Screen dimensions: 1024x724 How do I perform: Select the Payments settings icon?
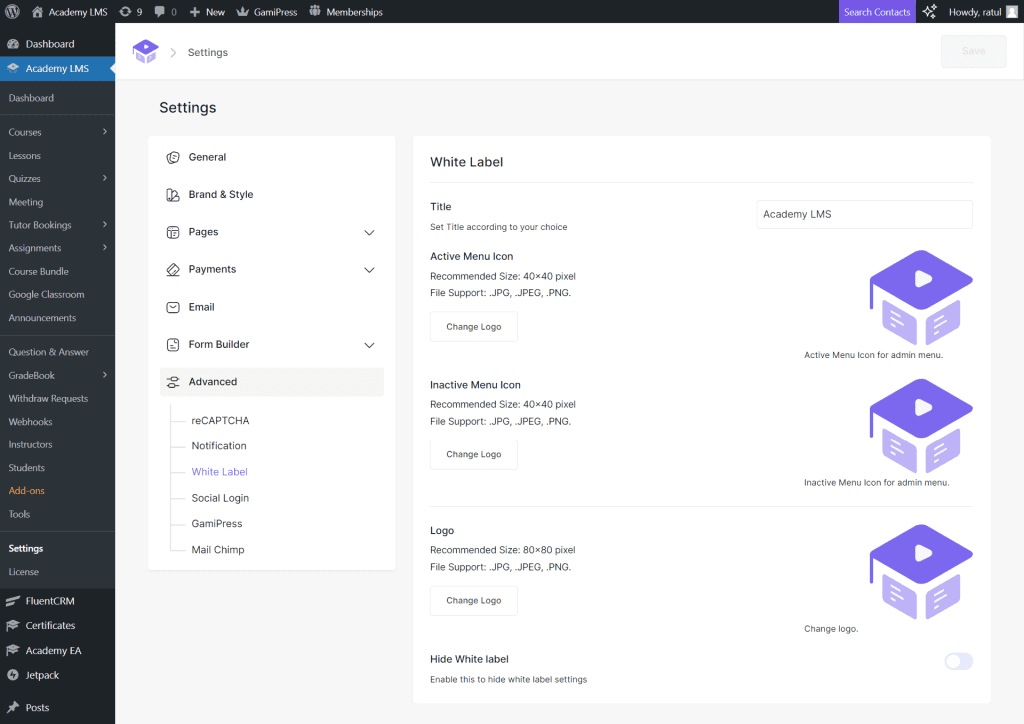click(176, 269)
